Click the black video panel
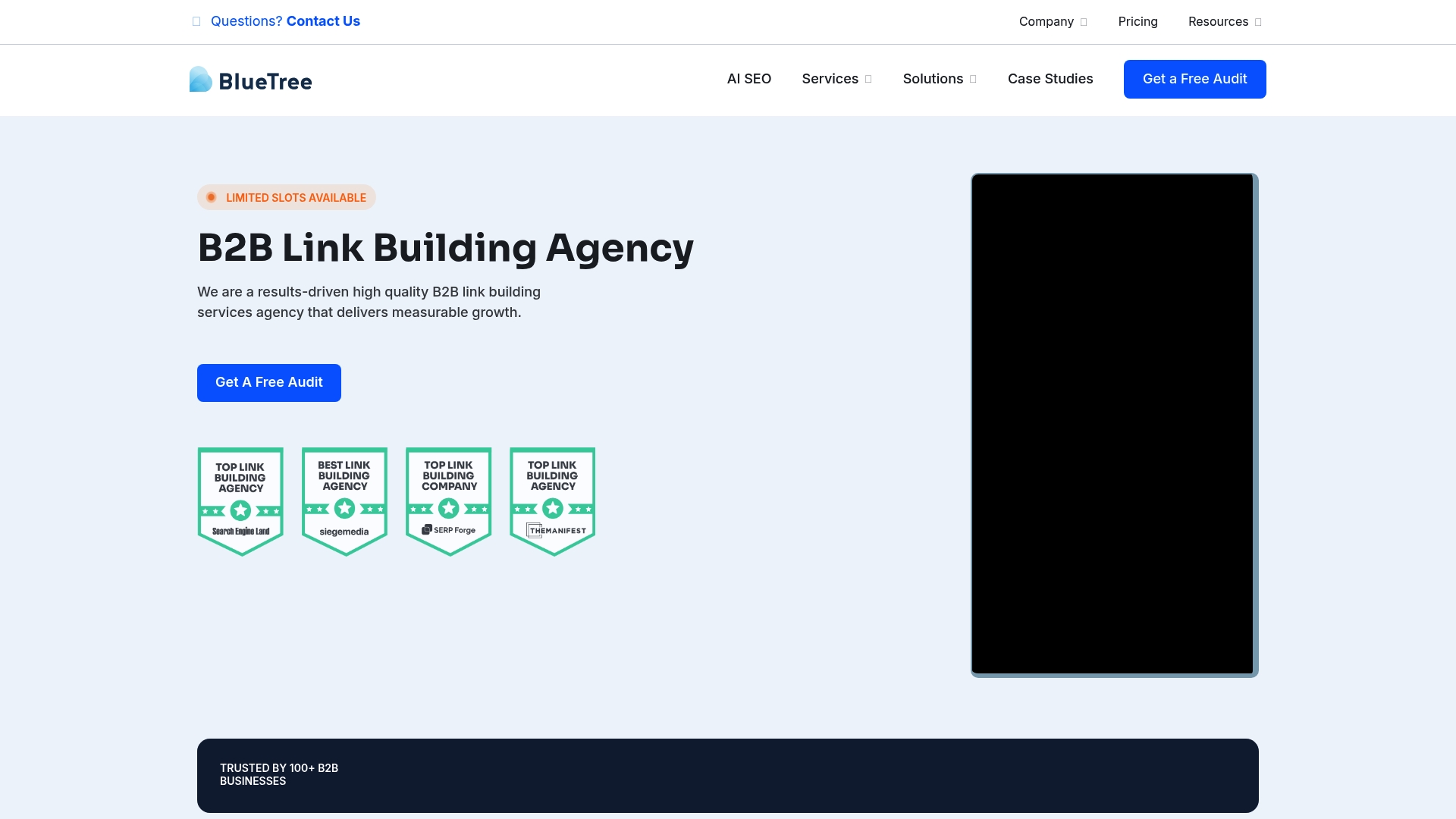This screenshot has height=819, width=1456. point(1112,424)
